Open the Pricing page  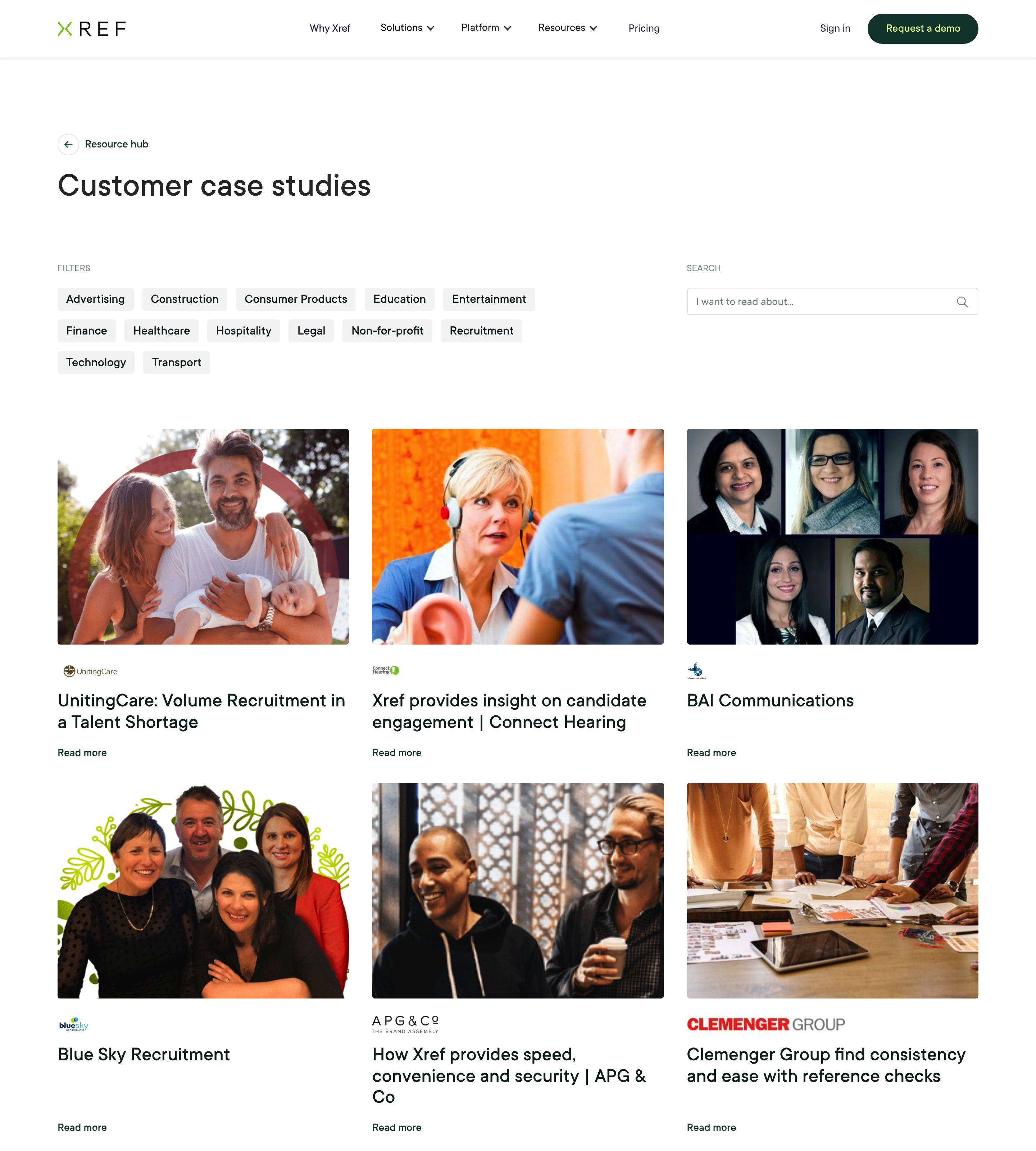(644, 28)
